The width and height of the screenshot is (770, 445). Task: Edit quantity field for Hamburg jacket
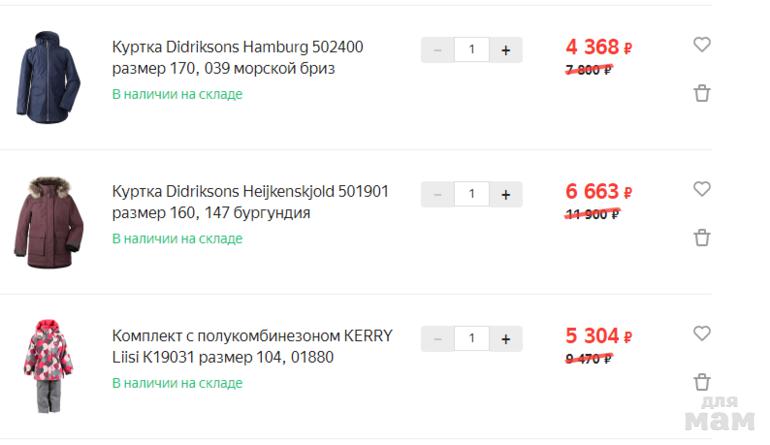pos(471,50)
